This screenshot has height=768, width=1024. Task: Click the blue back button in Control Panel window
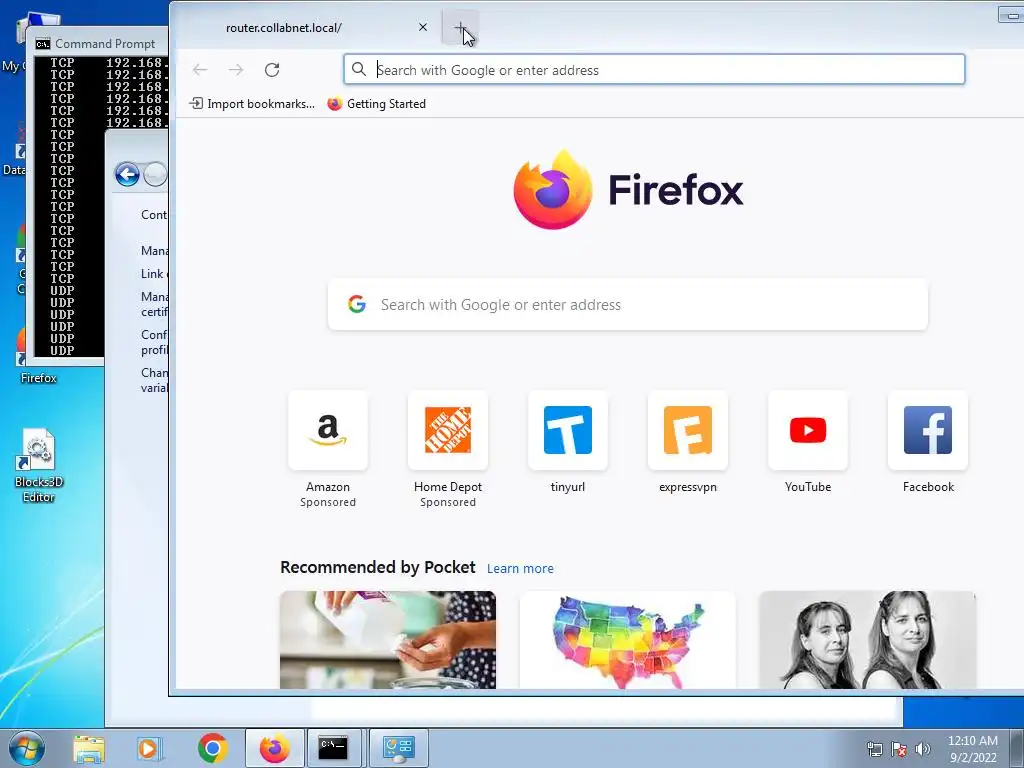click(127, 174)
